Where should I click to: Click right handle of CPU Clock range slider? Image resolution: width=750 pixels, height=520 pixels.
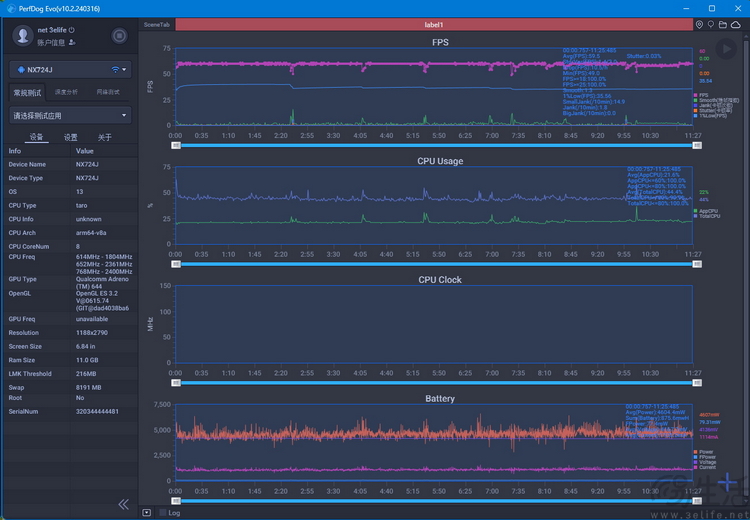pyautogui.click(x=697, y=383)
